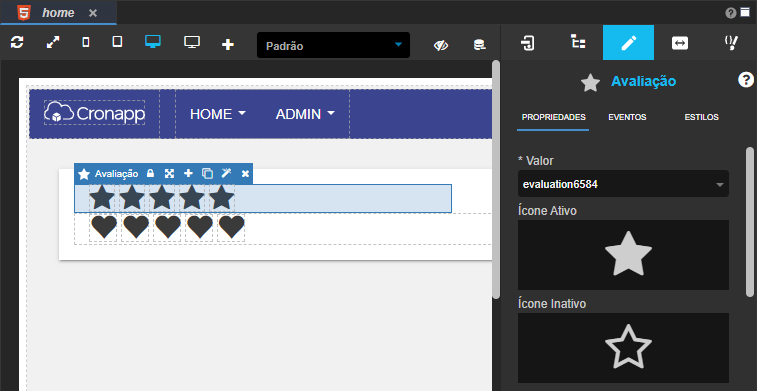757x391 pixels.
Task: Open the data source database icon
Action: 479,45
